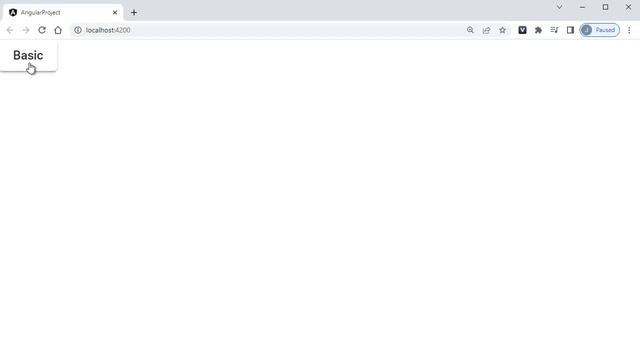Close the browser window
This screenshot has height=360, width=640.
coord(629,7)
